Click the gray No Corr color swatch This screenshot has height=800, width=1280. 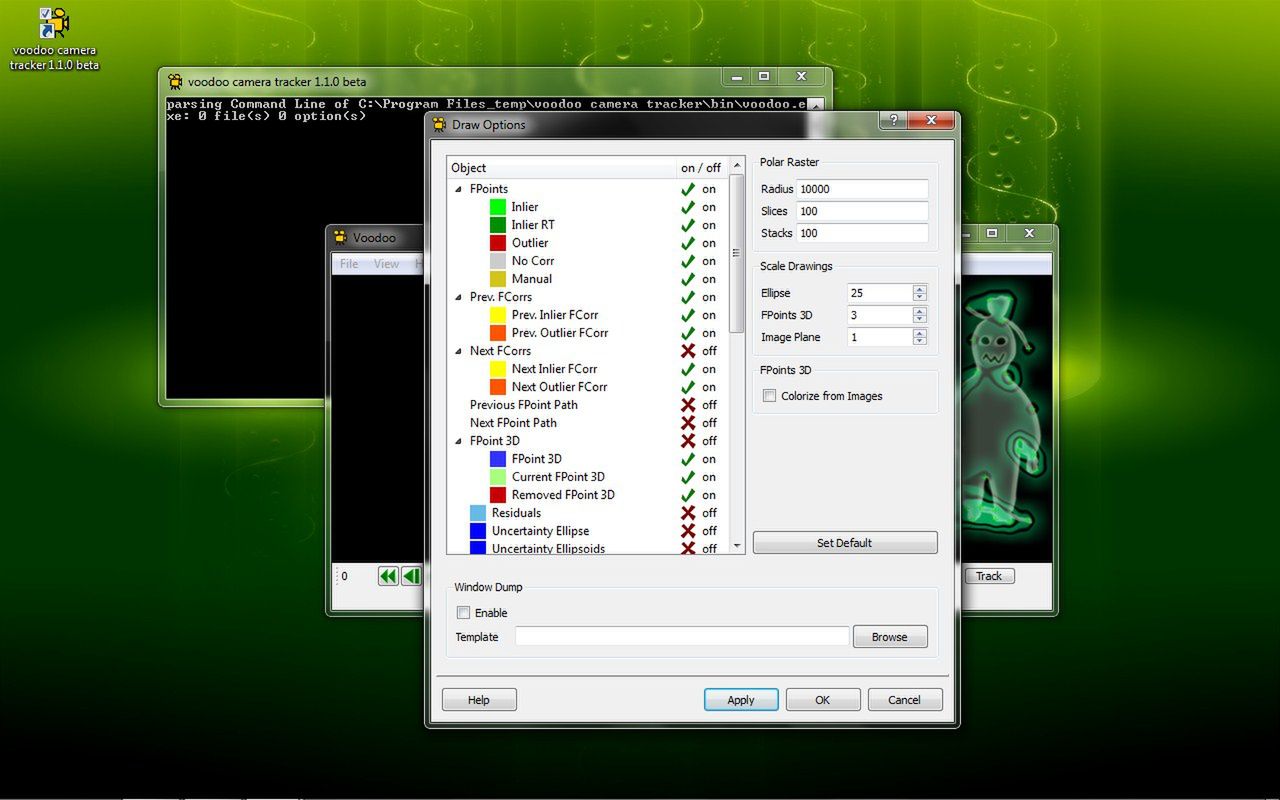498,261
